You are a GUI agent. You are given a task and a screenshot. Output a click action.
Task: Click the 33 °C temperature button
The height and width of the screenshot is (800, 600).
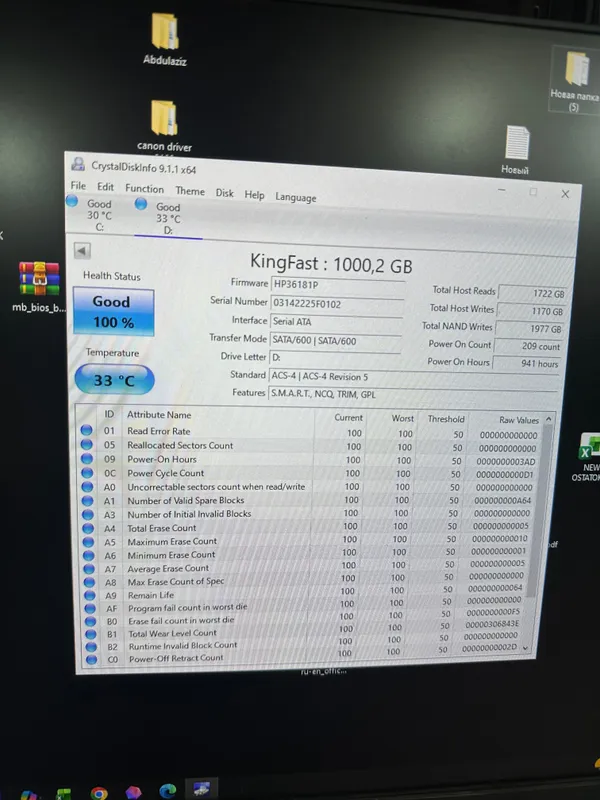point(114,380)
